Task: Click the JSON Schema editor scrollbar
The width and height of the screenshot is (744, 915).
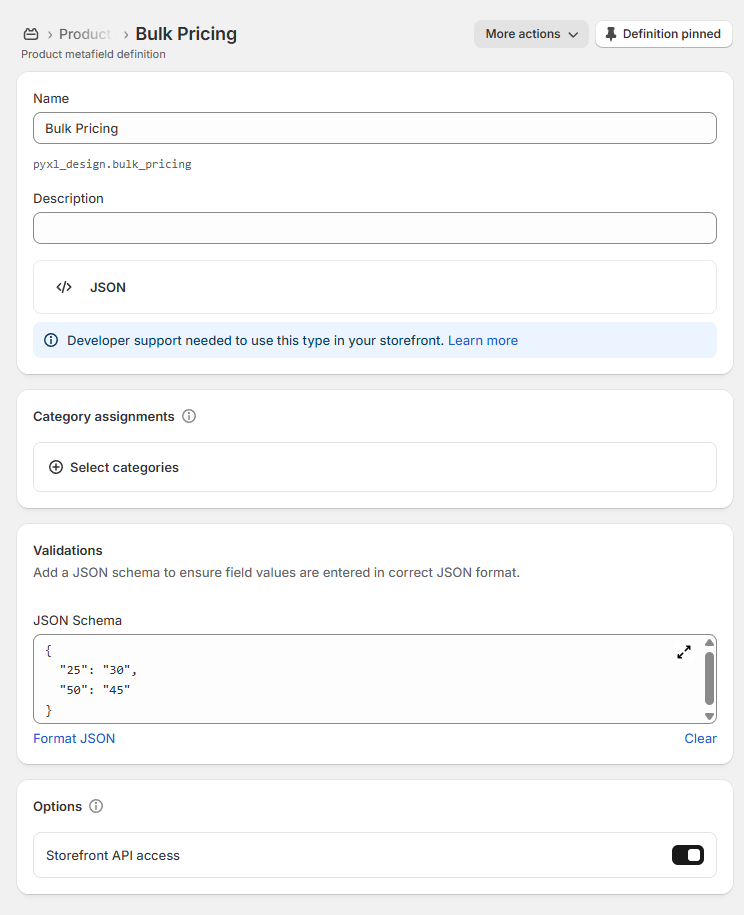Action: pos(710,680)
